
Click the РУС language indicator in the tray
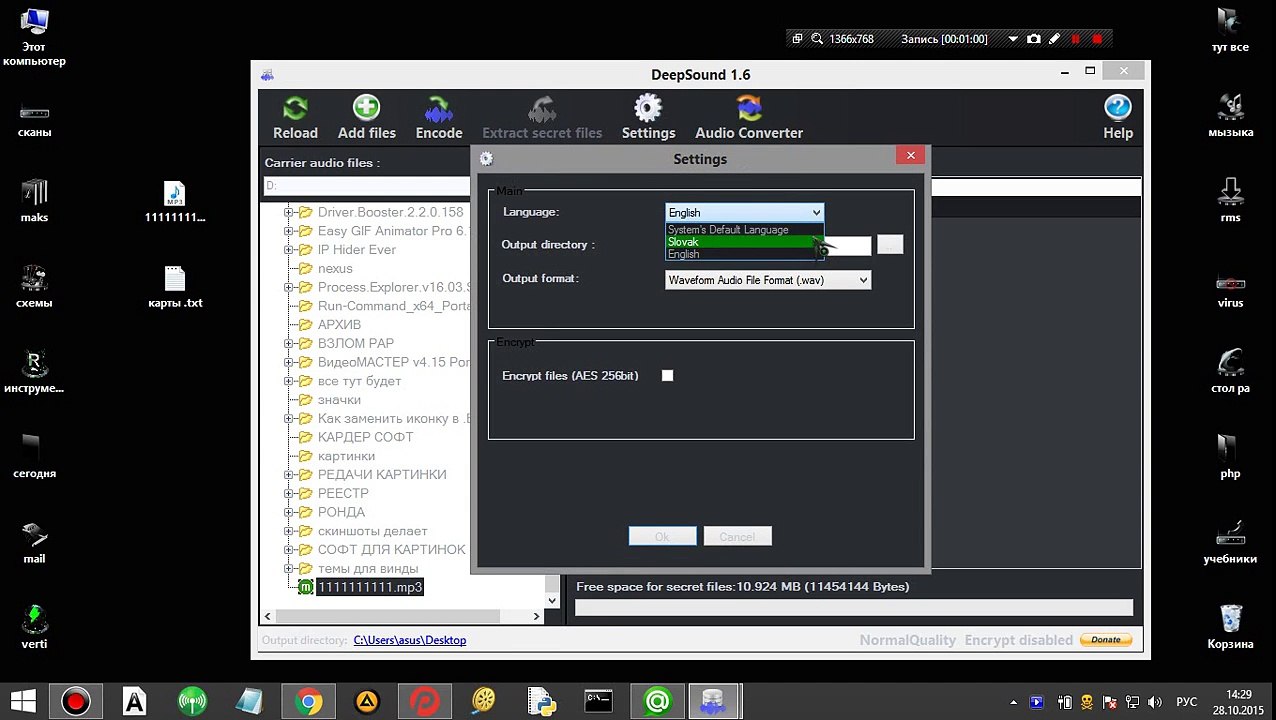1187,702
